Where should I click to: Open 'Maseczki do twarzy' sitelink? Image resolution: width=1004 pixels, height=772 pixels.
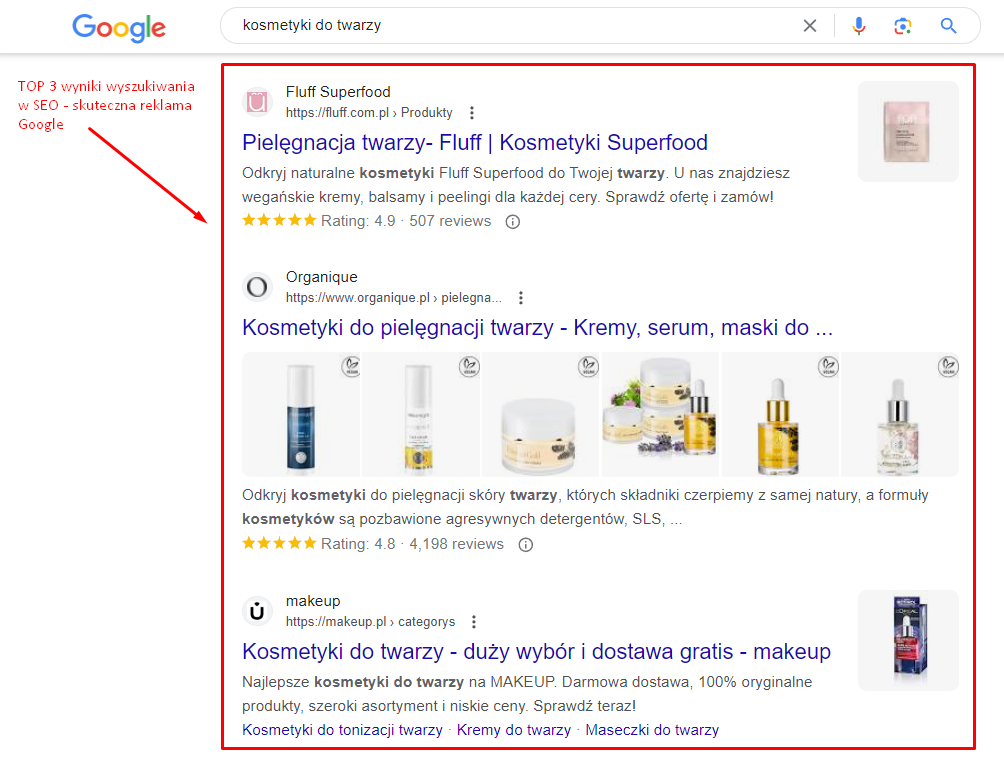point(652,730)
